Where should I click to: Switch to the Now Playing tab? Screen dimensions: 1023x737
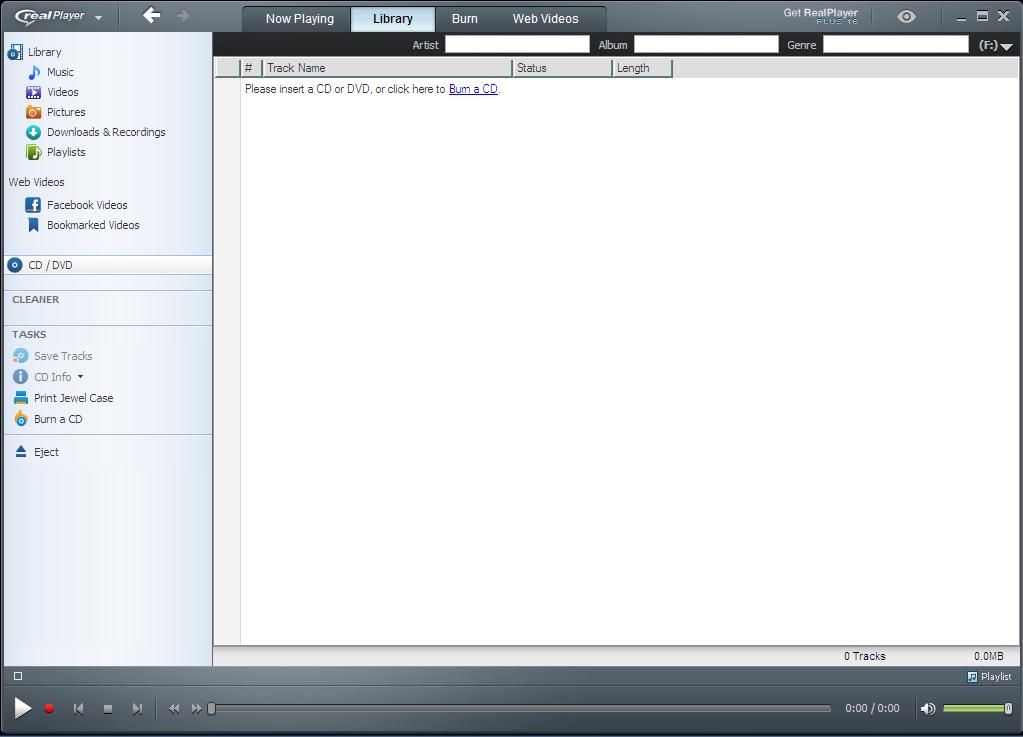point(299,19)
